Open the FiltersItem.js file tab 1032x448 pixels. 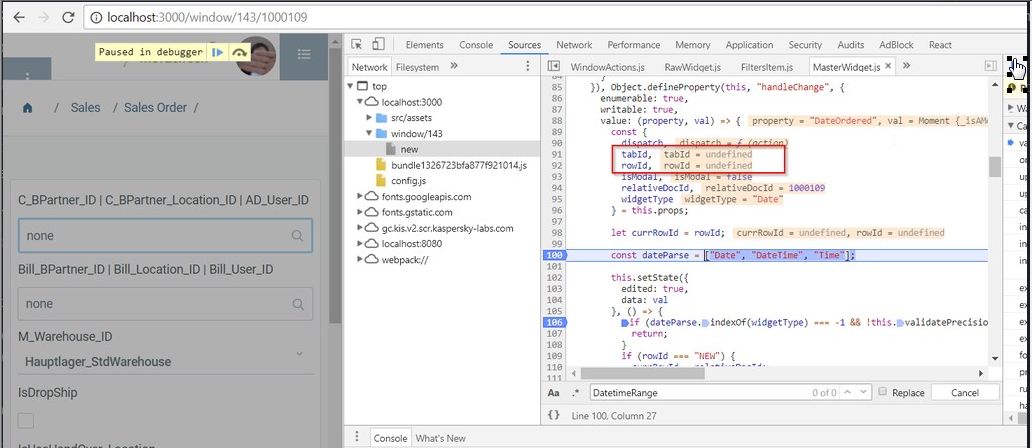[x=767, y=67]
